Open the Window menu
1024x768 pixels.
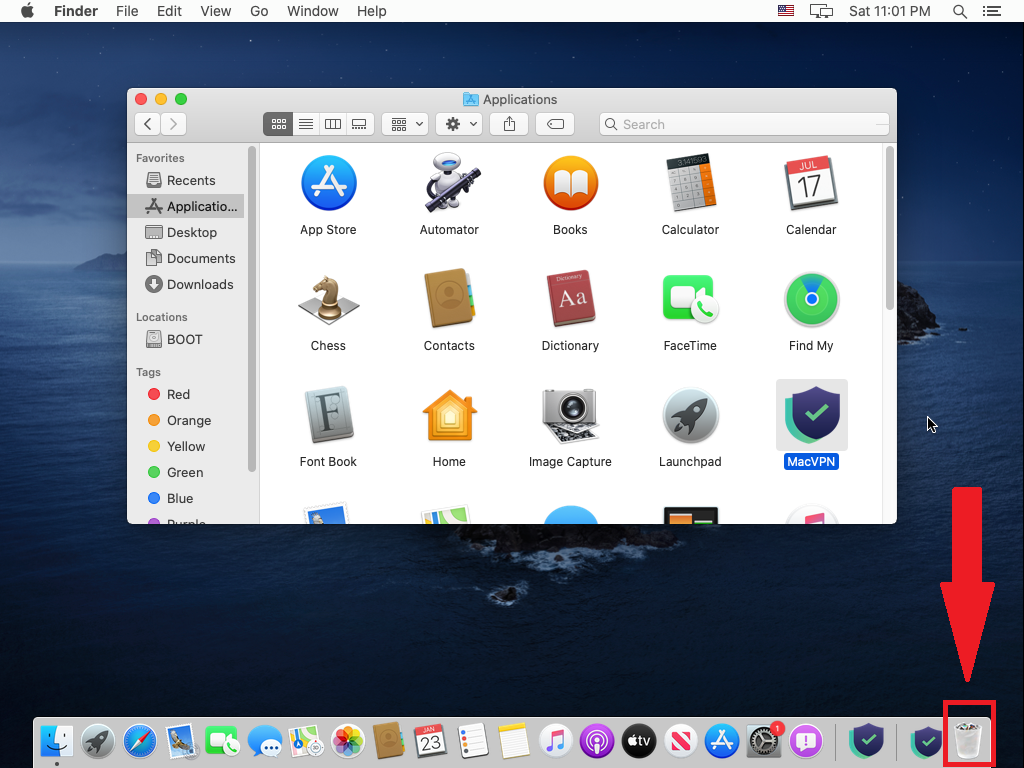(x=313, y=11)
